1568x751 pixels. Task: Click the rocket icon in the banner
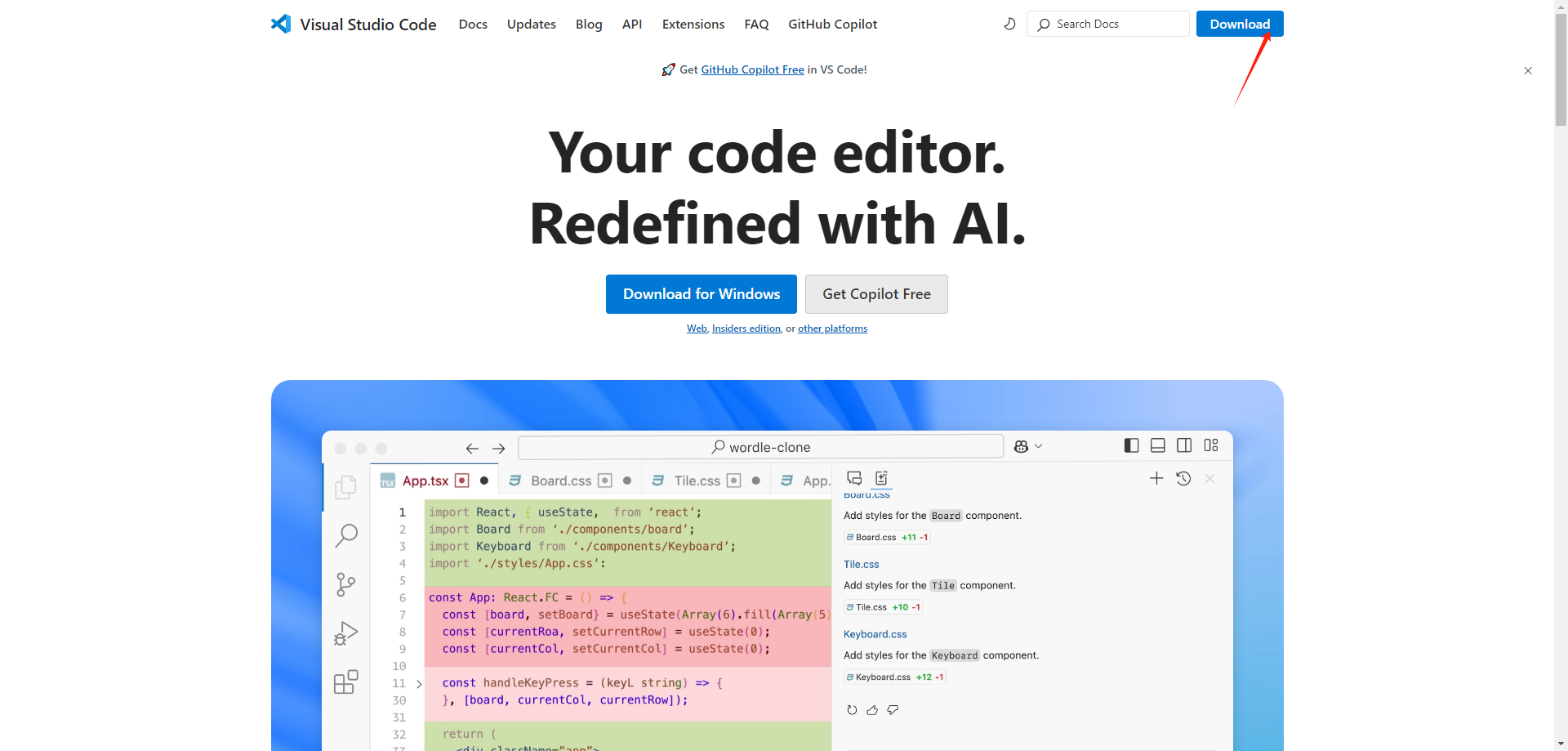pos(668,69)
